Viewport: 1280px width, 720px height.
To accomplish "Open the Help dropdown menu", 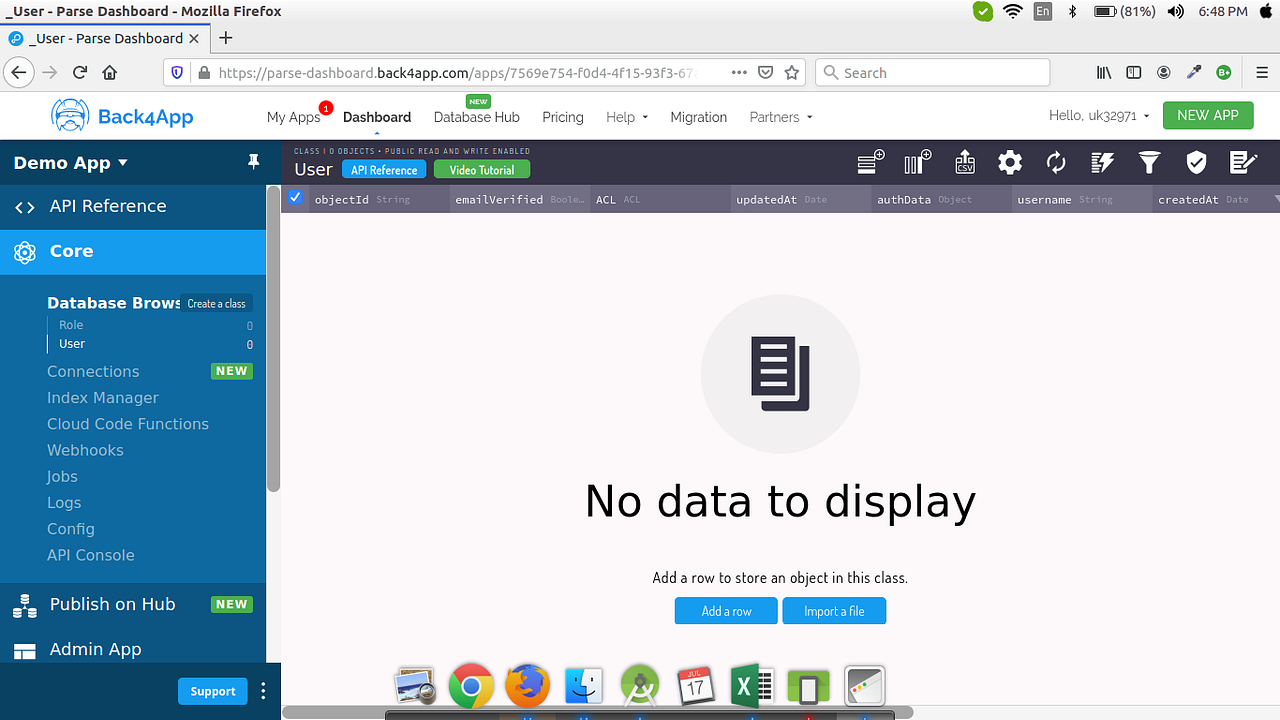I will pos(627,117).
